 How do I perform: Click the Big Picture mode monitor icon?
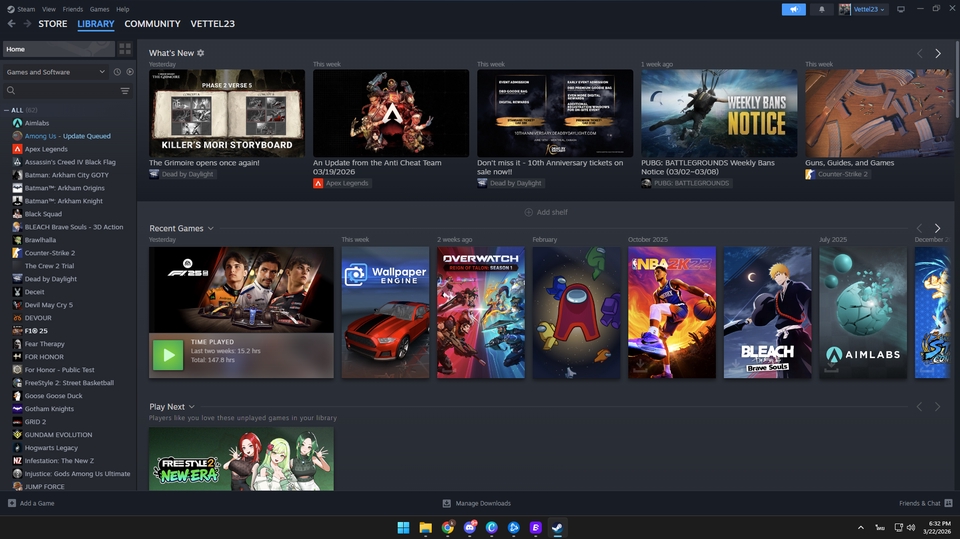pos(901,9)
